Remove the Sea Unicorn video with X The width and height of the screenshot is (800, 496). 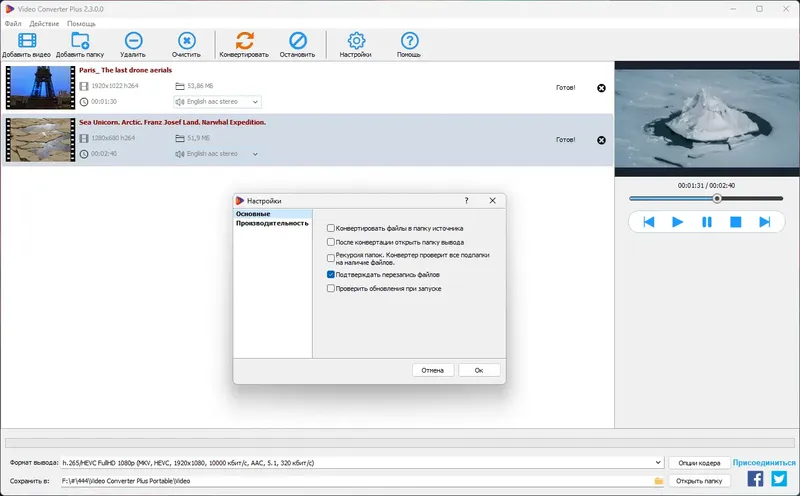click(602, 140)
